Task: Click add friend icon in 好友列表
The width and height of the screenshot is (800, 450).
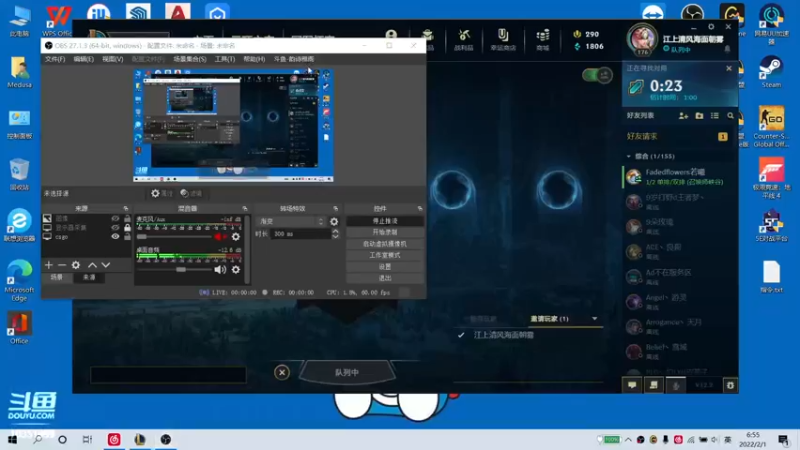Action: pos(684,116)
